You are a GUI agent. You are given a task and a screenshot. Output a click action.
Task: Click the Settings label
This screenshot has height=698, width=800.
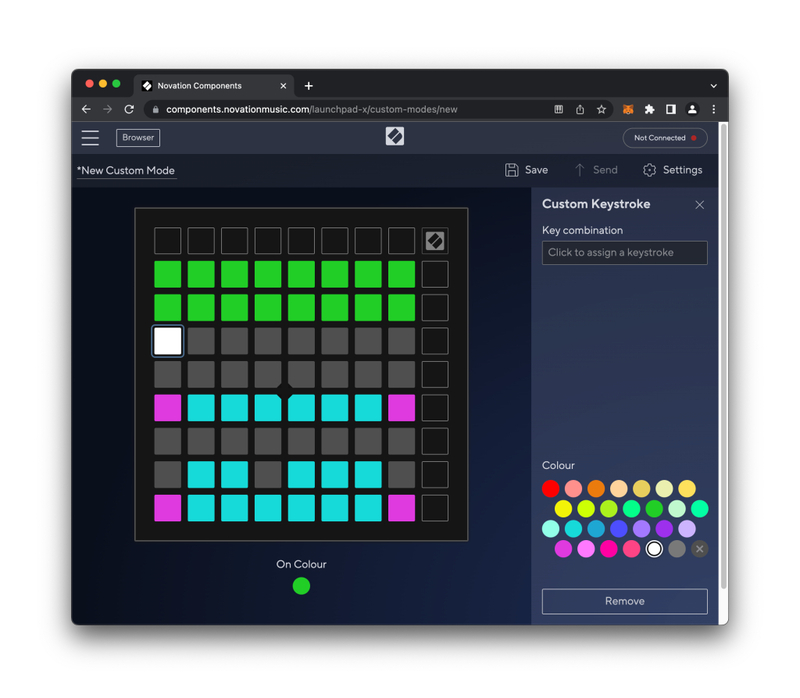pos(682,170)
